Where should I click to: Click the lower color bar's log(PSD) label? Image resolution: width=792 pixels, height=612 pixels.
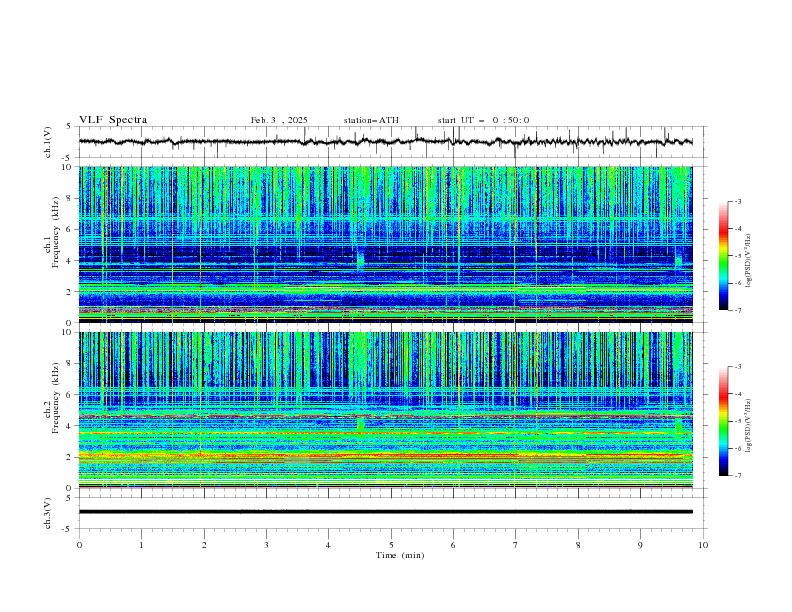(749, 426)
